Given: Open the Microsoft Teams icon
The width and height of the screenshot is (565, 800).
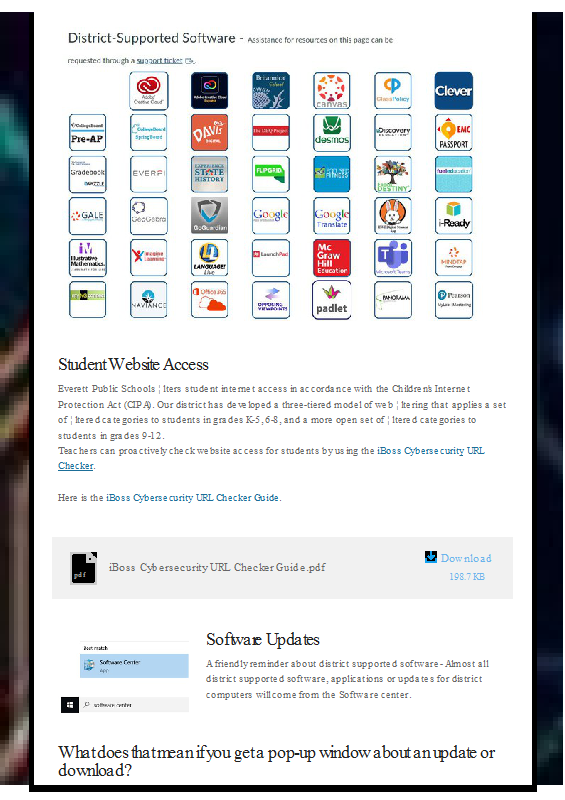Looking at the screenshot, I should click(392, 258).
